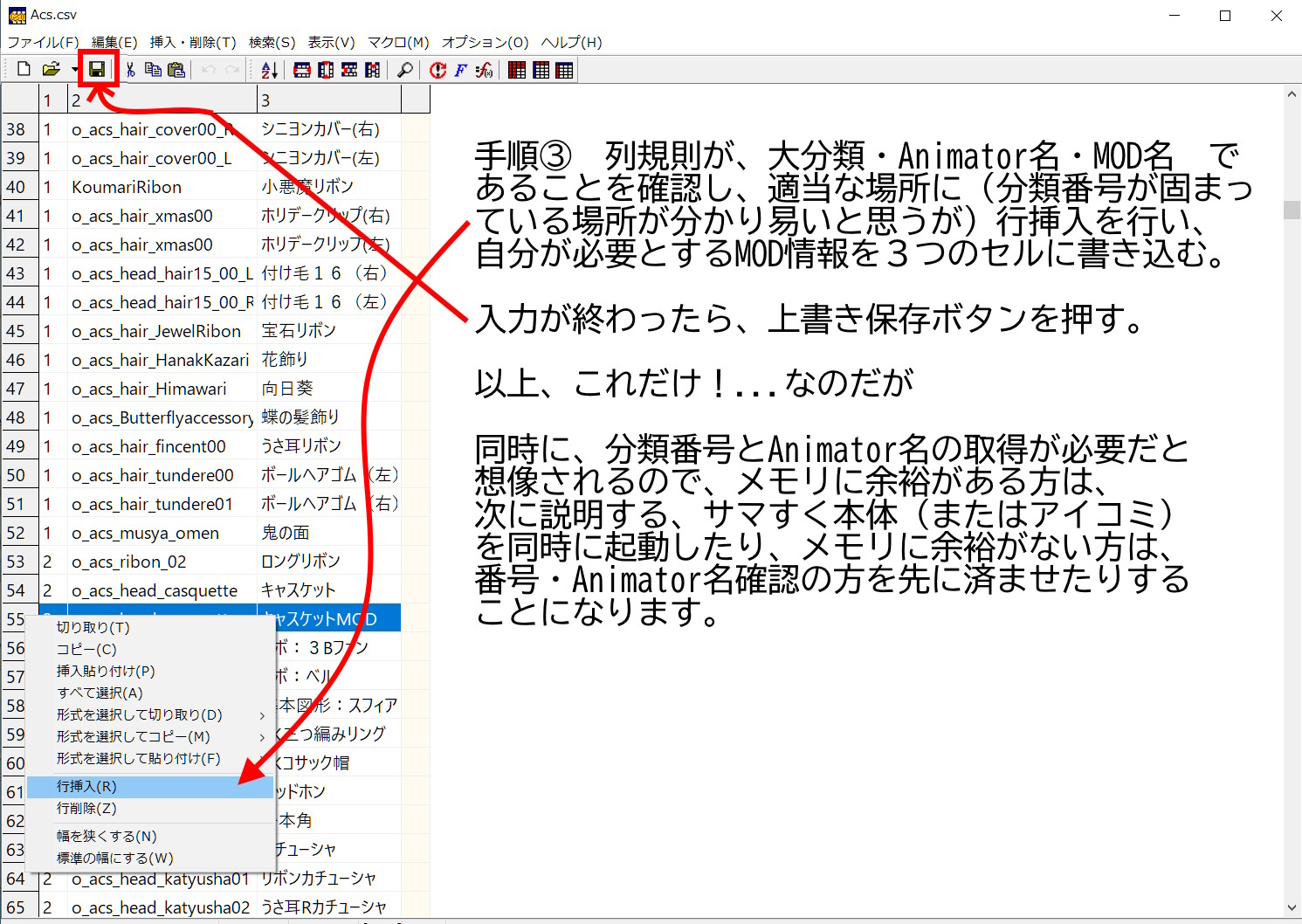The width and height of the screenshot is (1302, 924).
Task: Click cell 宝石リボン
Action: [329, 331]
